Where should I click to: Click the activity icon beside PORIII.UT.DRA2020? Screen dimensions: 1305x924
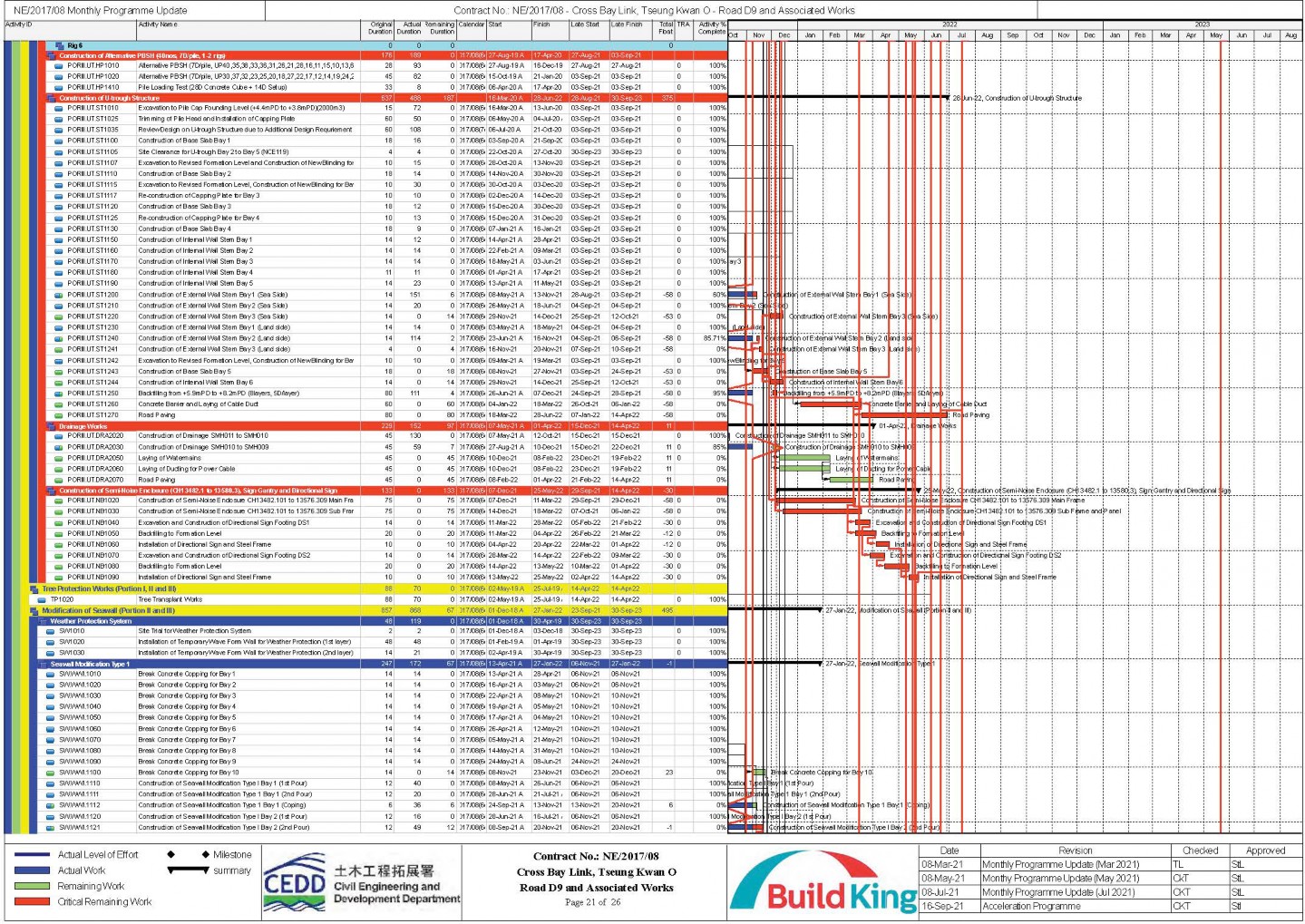pos(59,436)
